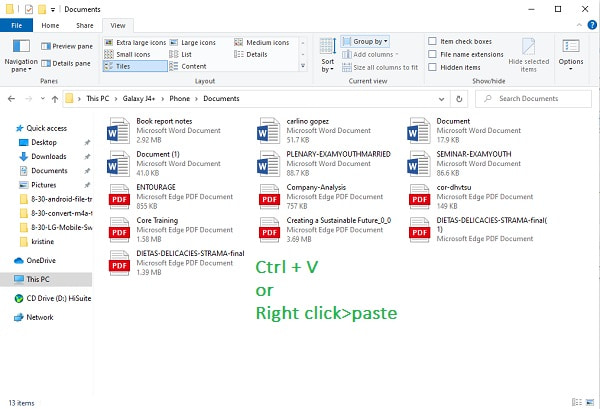Open the File menu

pyautogui.click(x=16, y=26)
